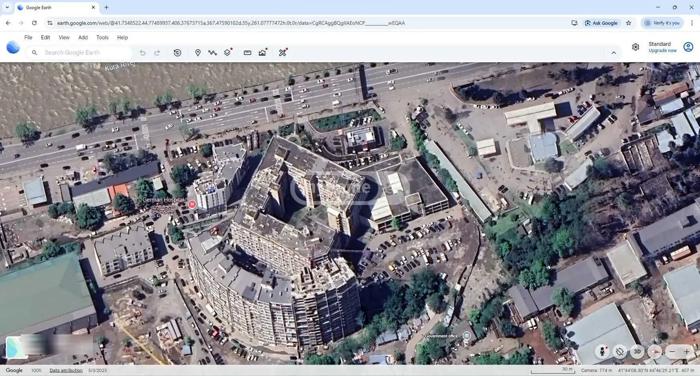Viewport: 700px width, 376px height.
Task: Click the Google logo in status bar
Action: pyautogui.click(x=14, y=371)
